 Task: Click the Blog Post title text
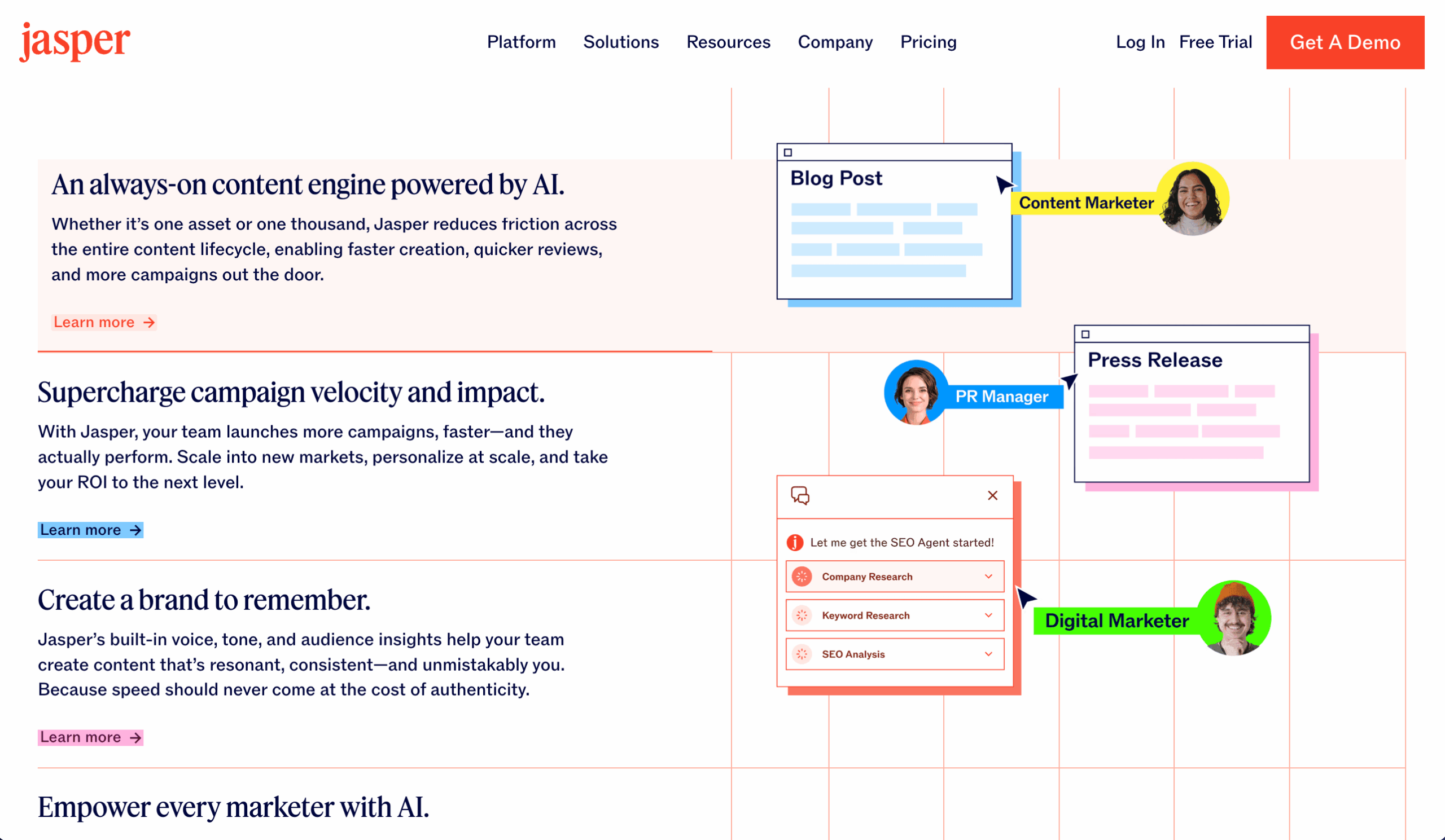(x=836, y=178)
